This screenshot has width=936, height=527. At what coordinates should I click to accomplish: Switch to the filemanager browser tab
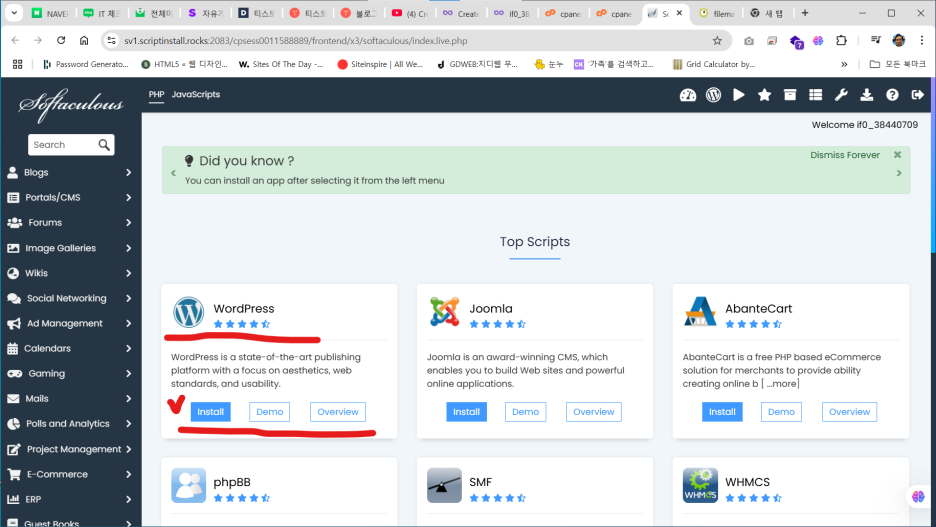point(716,13)
